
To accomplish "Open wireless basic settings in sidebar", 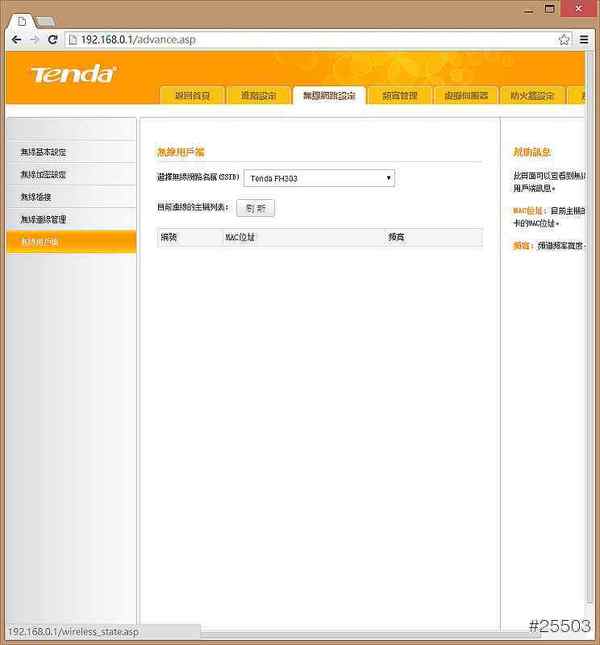I will click(x=72, y=152).
